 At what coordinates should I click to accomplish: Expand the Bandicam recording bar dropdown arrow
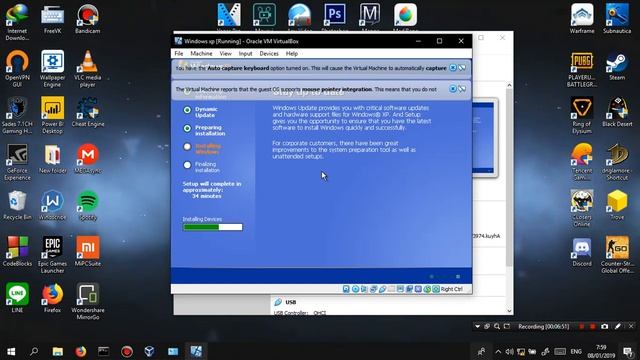477,327
